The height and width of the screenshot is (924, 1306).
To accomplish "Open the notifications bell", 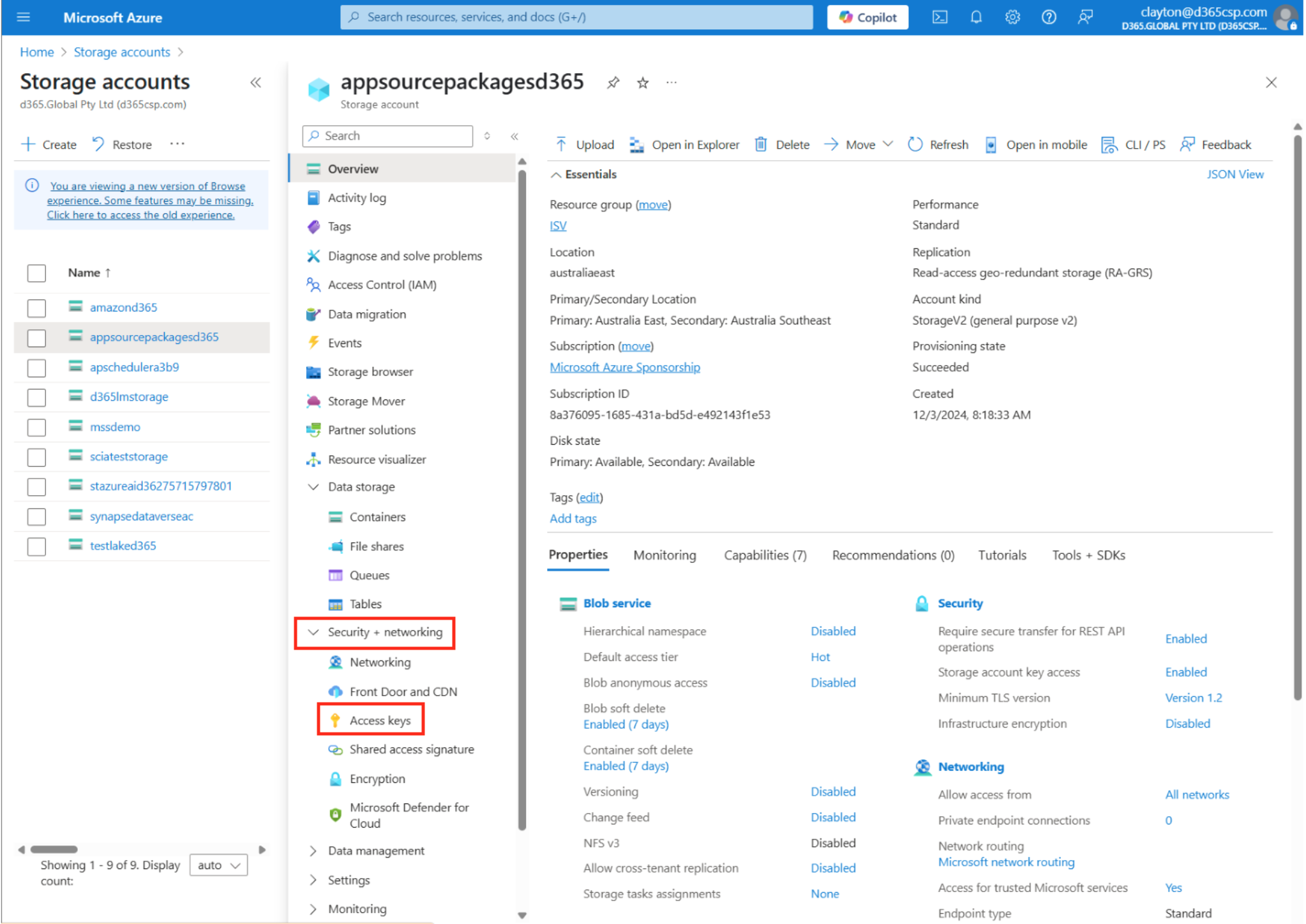I will (976, 17).
